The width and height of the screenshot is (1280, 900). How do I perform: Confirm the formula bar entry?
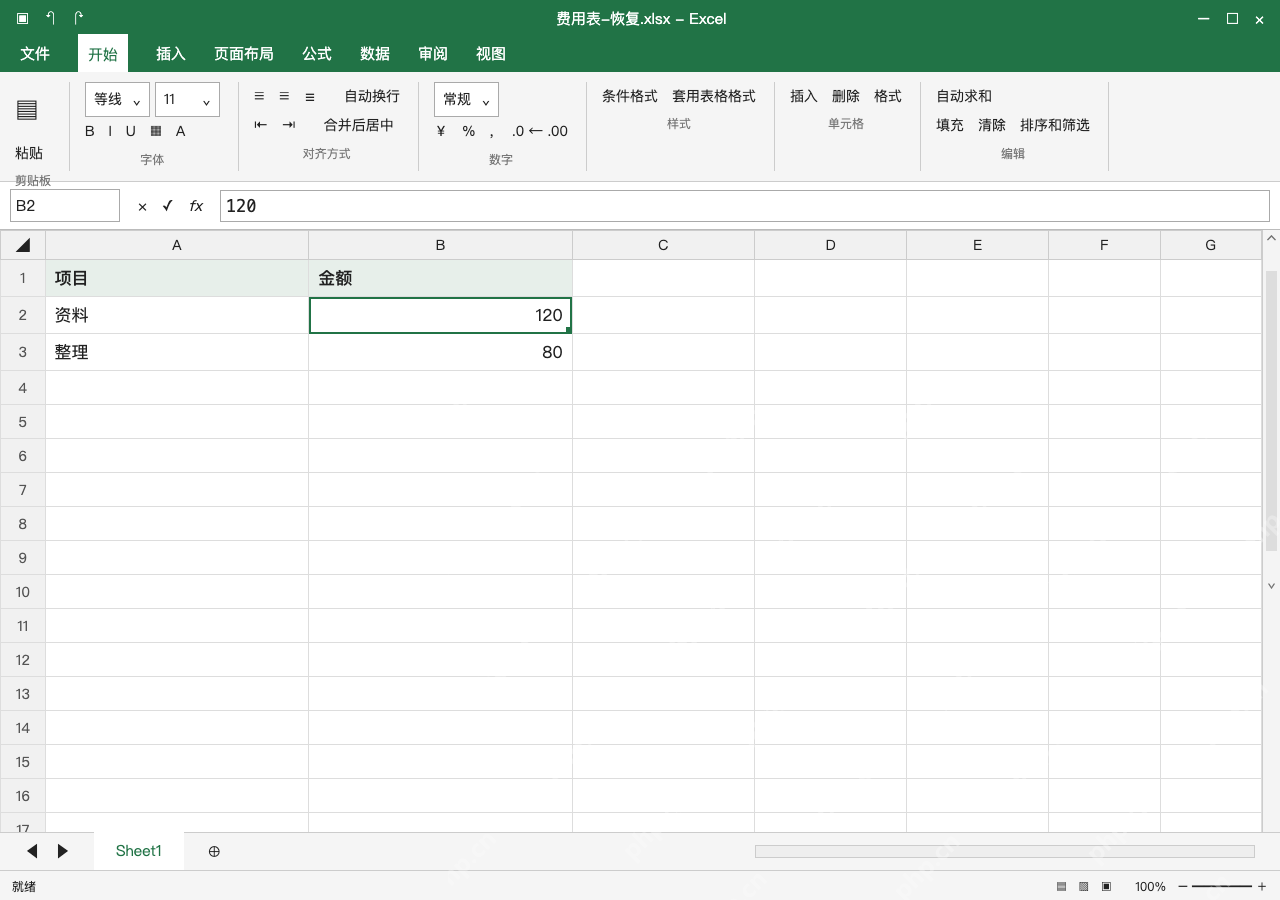click(168, 206)
